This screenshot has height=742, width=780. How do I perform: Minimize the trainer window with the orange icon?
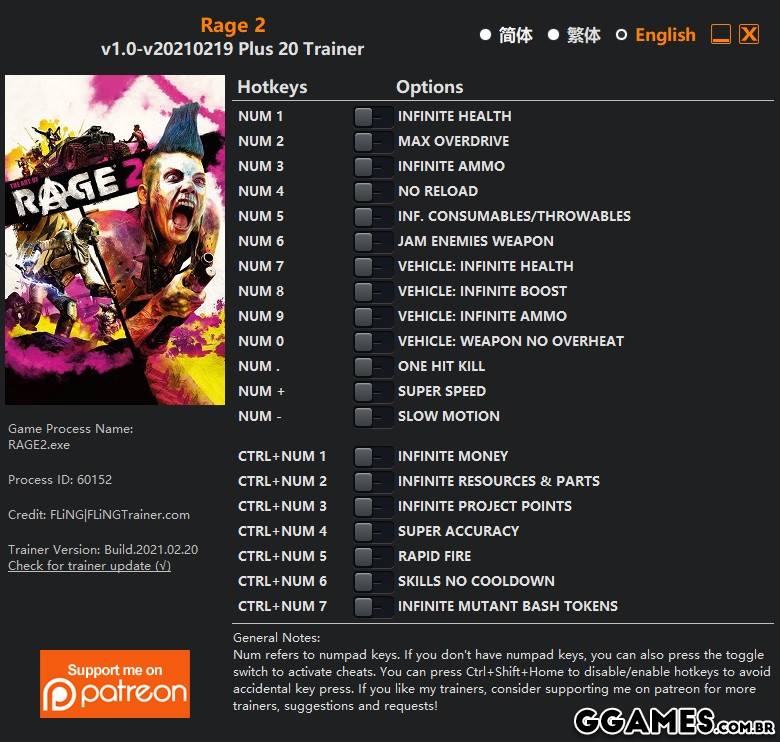tap(721, 34)
